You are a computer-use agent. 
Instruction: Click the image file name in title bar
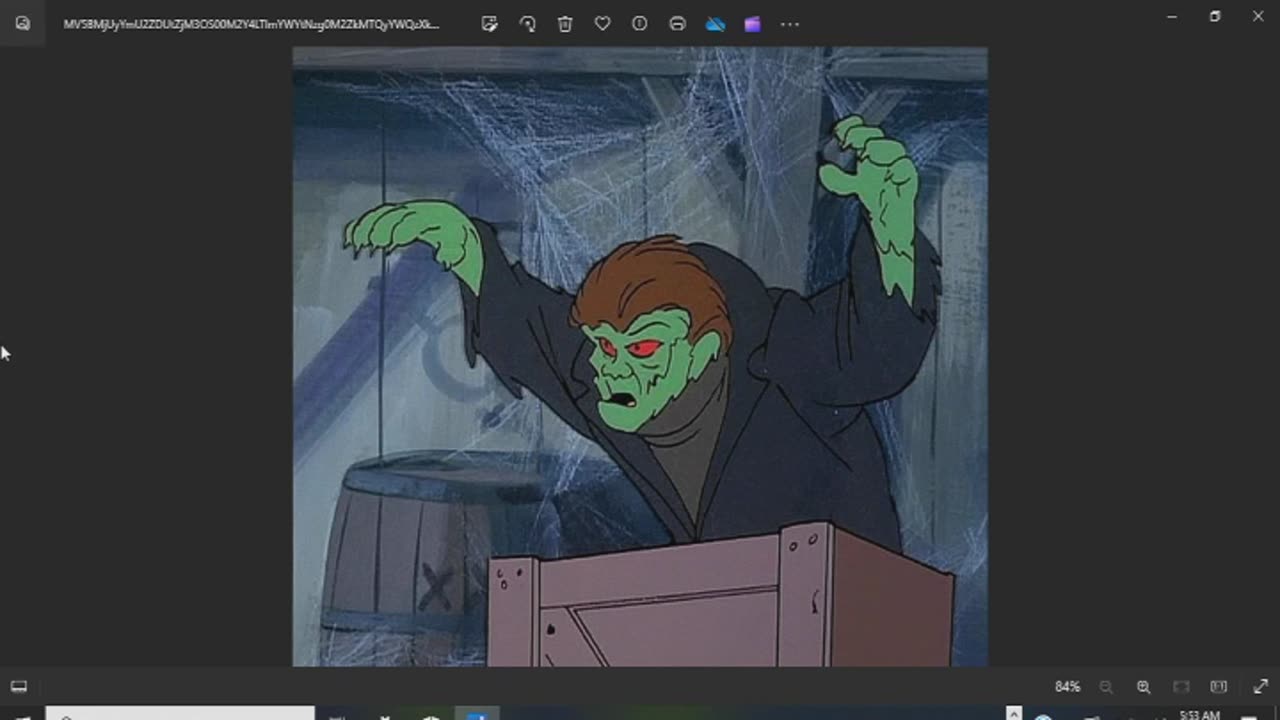251,24
